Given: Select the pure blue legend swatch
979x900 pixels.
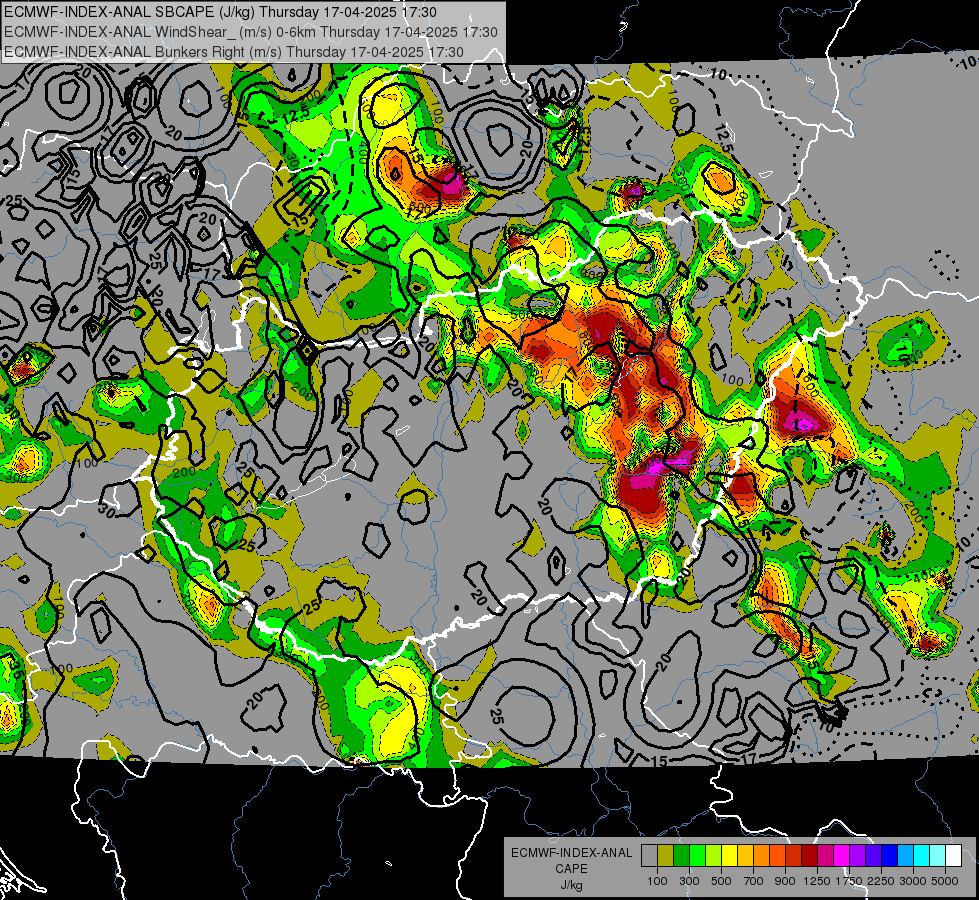Looking at the screenshot, I should click(890, 855).
